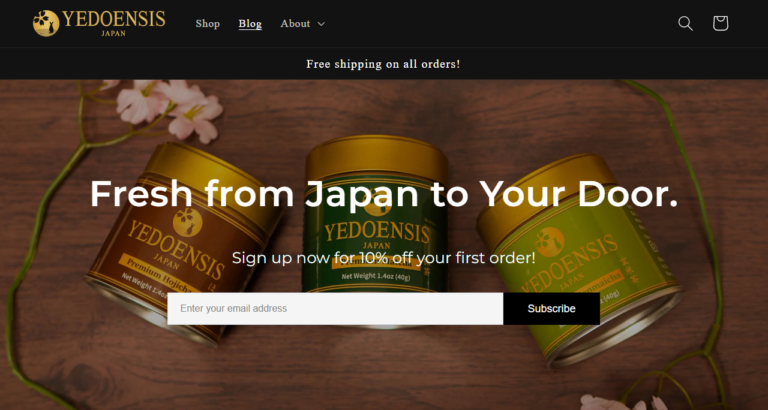This screenshot has height=410, width=768.
Task: Select the light green tea tin
Action: [580, 260]
